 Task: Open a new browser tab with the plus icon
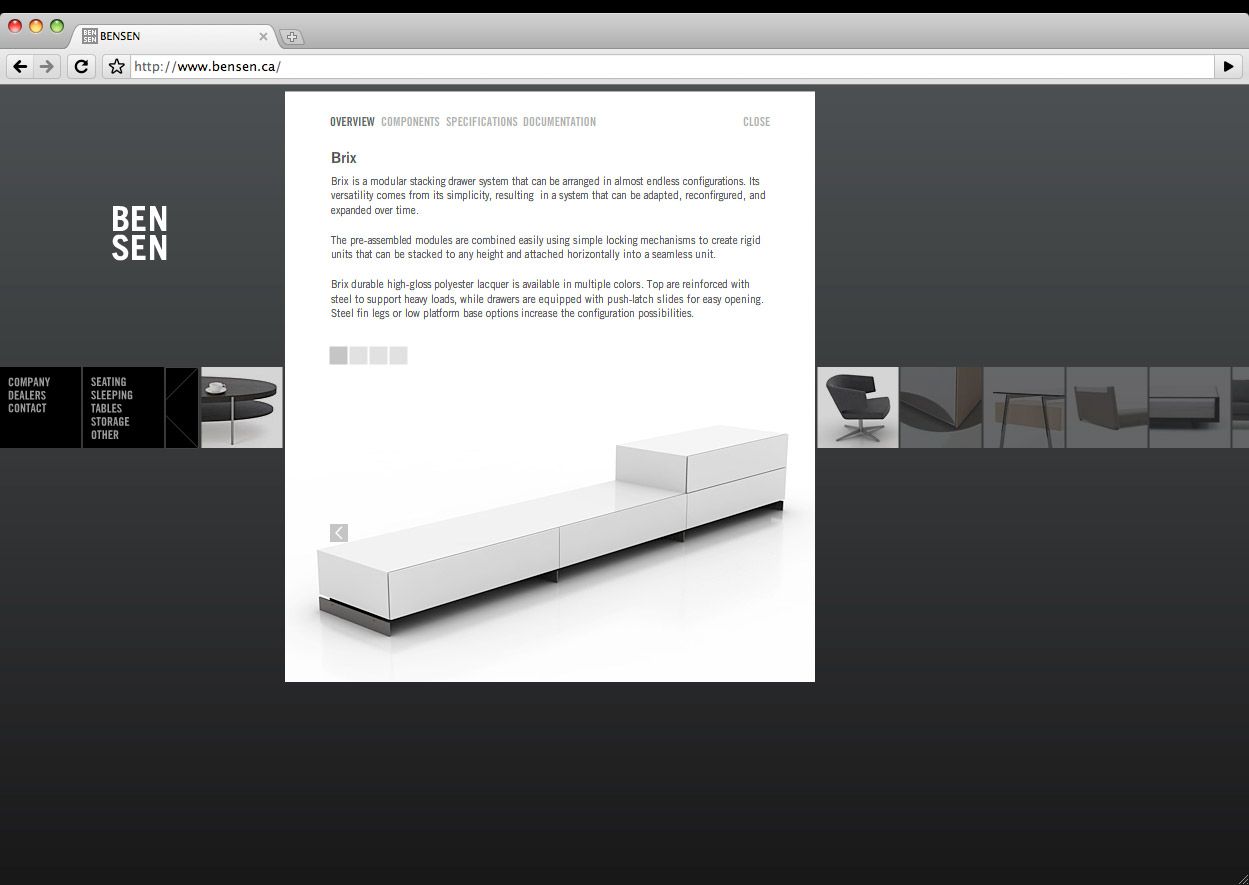click(x=291, y=36)
